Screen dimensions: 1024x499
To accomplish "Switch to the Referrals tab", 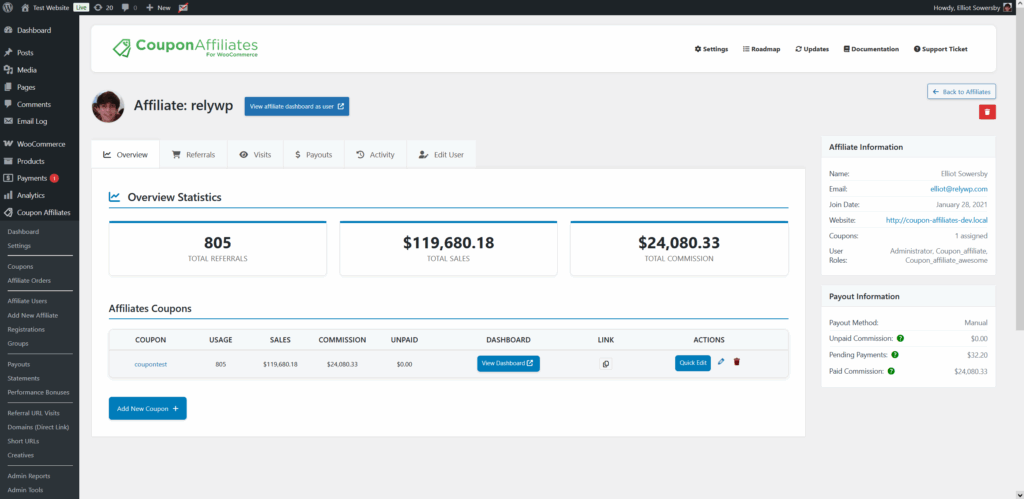I will click(193, 155).
